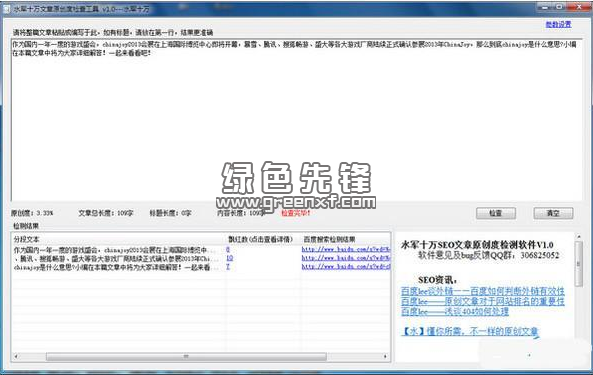
Task: Open the 谈谈404如何处理 link
Action: click(x=455, y=311)
